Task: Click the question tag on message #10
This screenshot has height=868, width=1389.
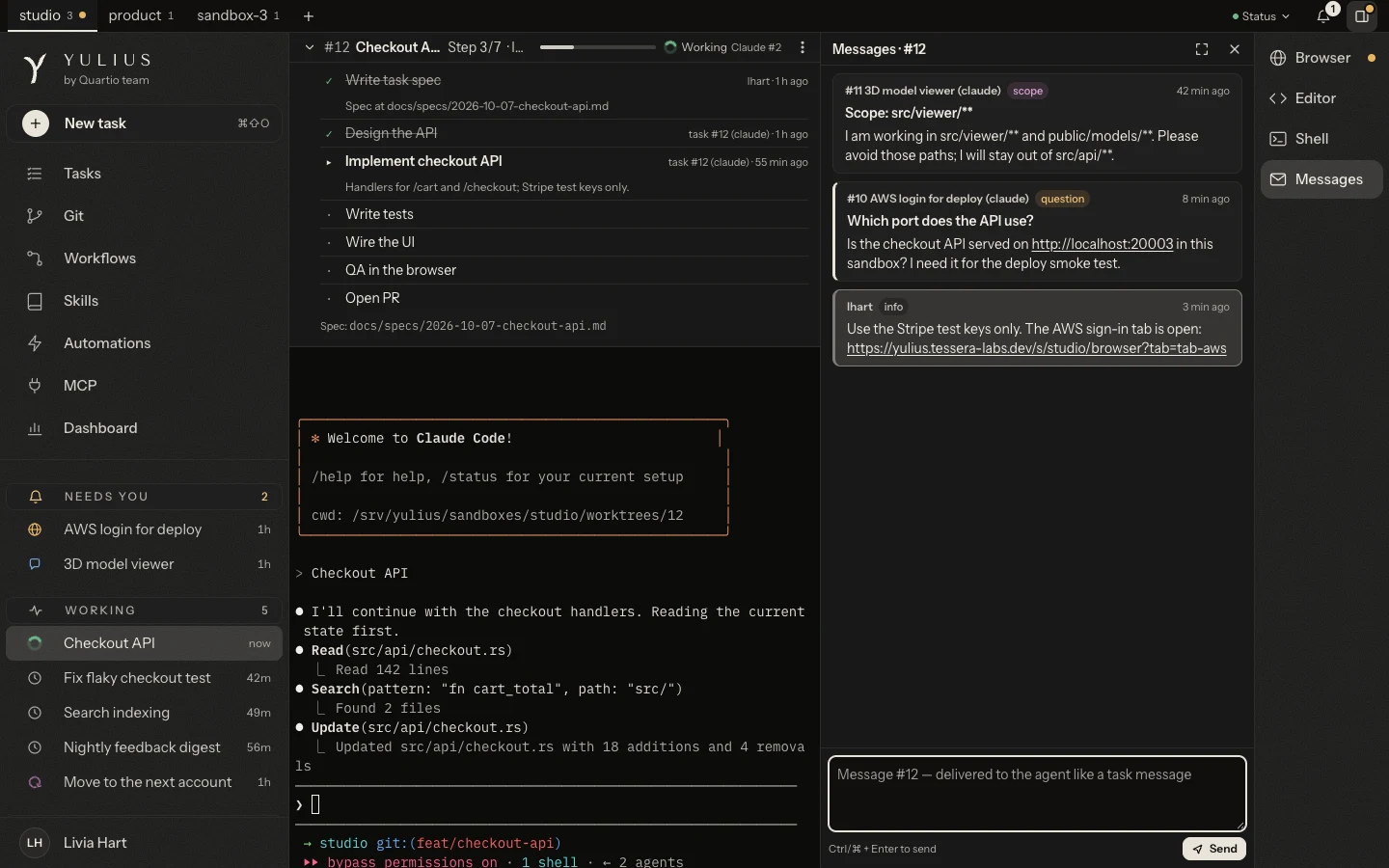Action: tap(1062, 199)
